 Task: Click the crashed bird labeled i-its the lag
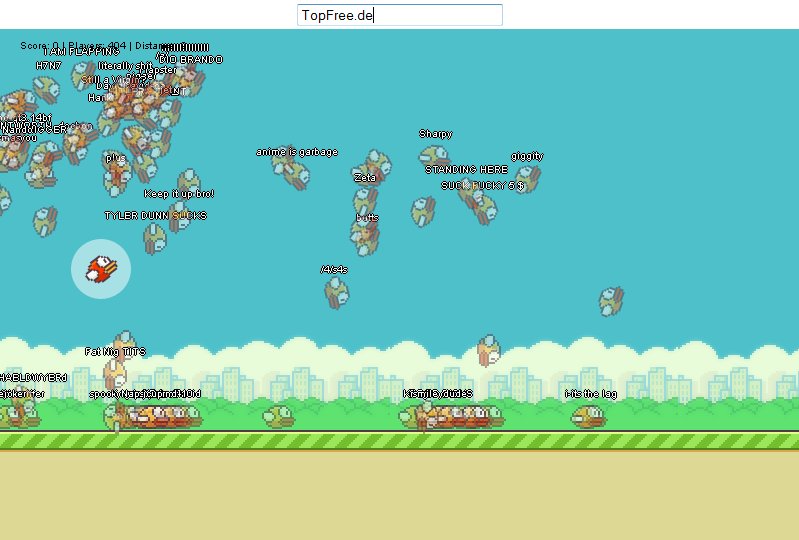589,415
